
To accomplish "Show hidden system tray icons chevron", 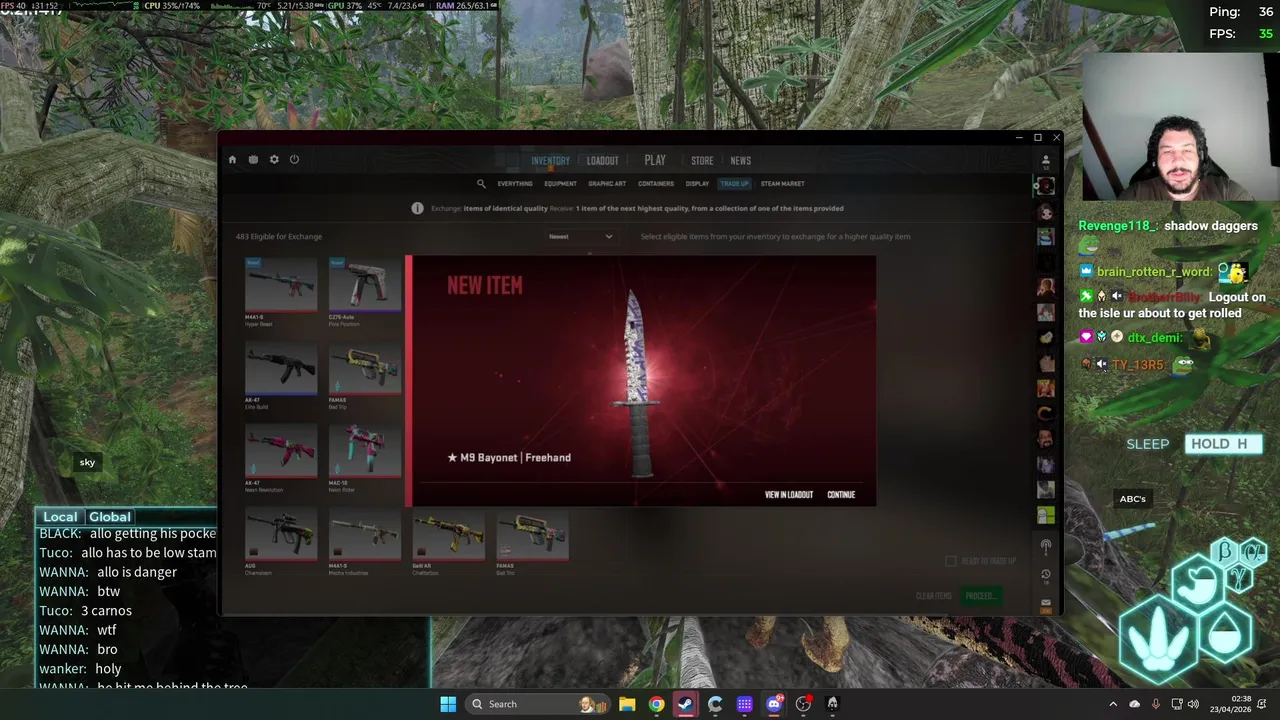I will 1113,704.
